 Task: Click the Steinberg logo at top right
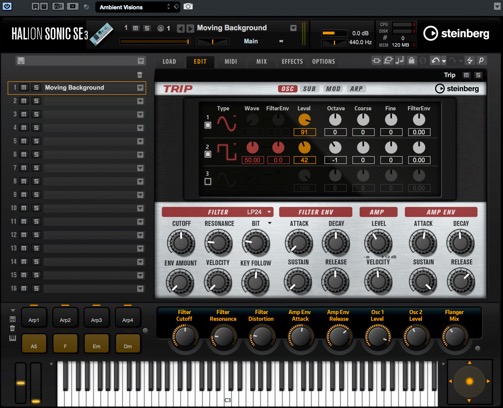[x=456, y=33]
